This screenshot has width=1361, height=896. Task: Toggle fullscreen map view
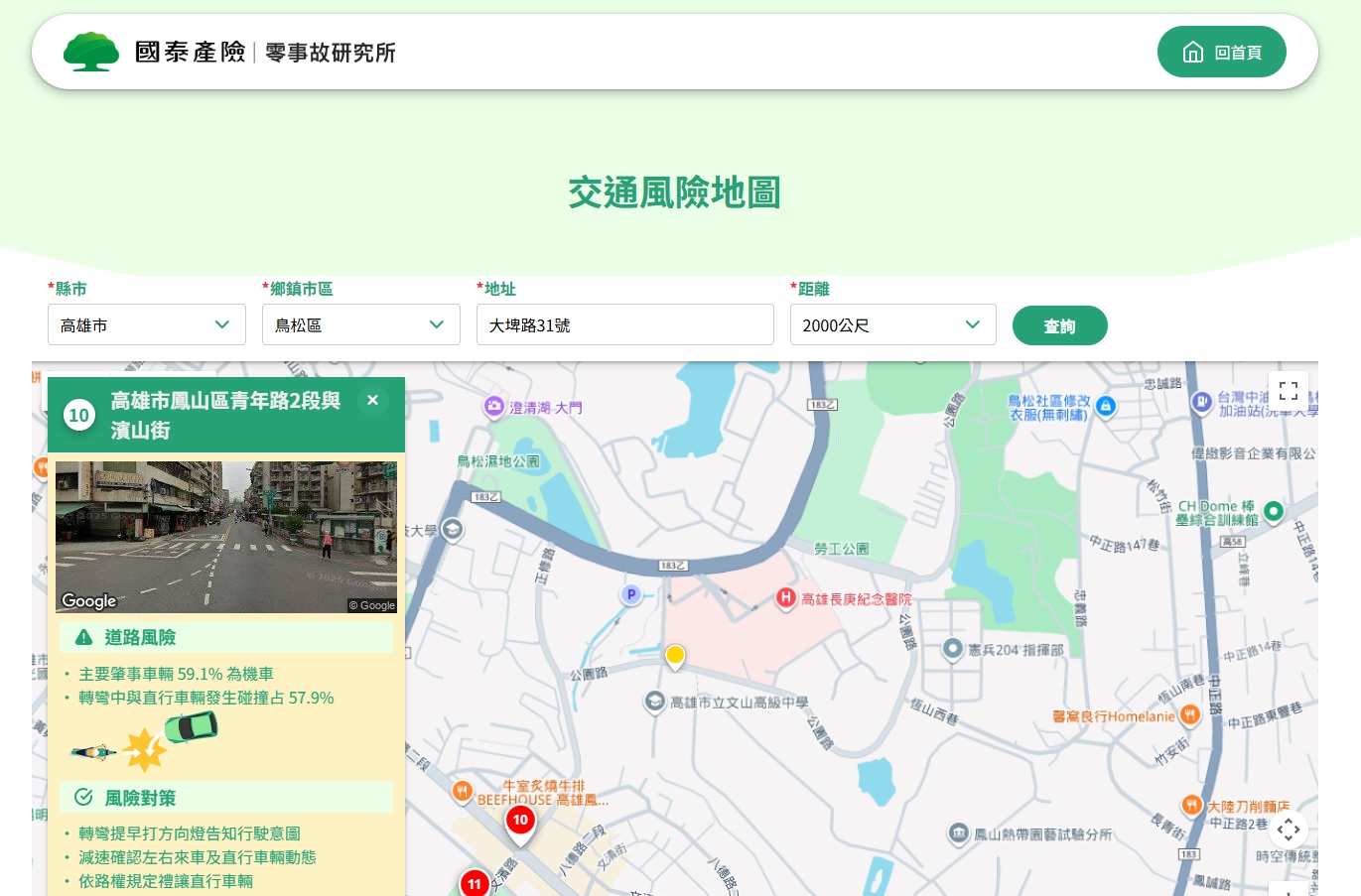point(1288,391)
